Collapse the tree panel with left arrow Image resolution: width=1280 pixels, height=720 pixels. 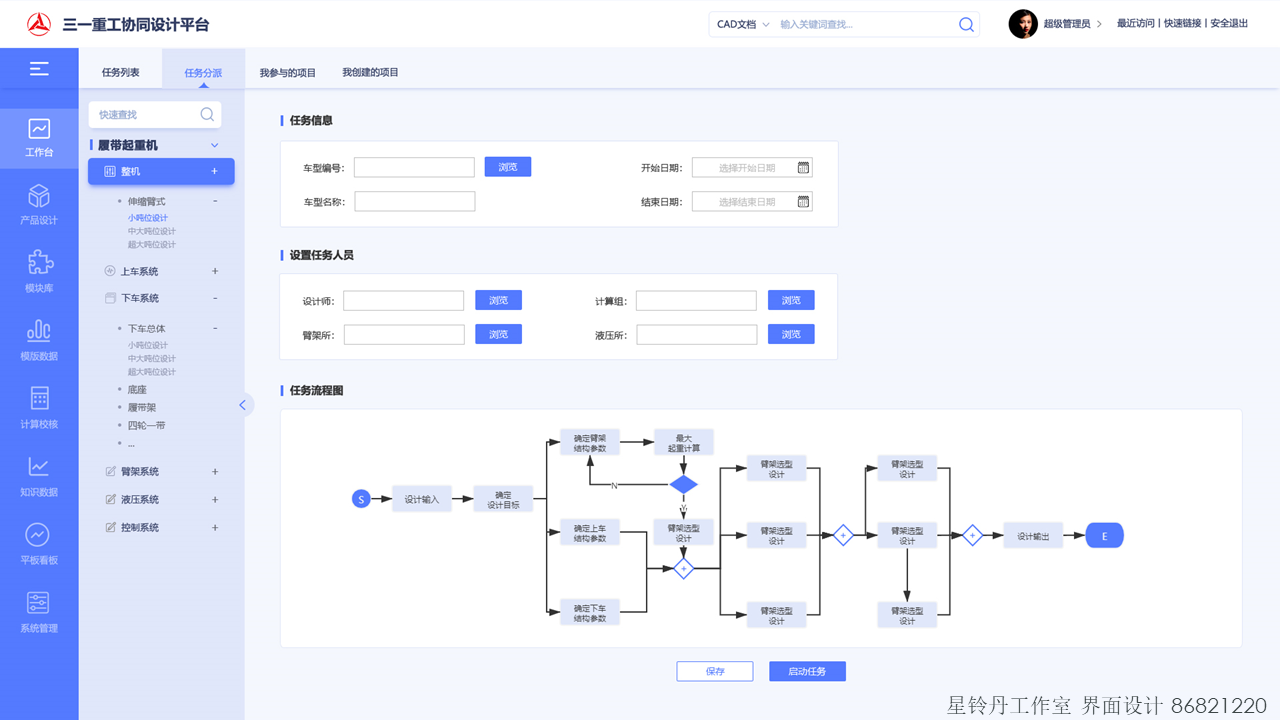[243, 405]
